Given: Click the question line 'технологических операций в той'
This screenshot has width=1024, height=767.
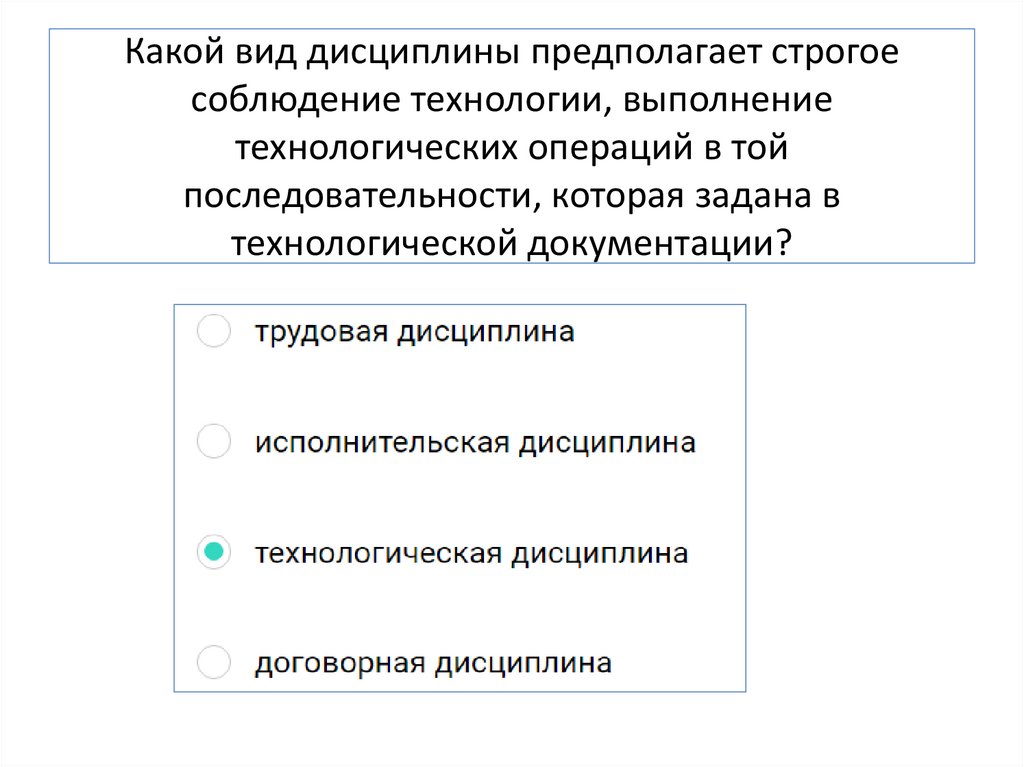Looking at the screenshot, I should click(x=512, y=148).
